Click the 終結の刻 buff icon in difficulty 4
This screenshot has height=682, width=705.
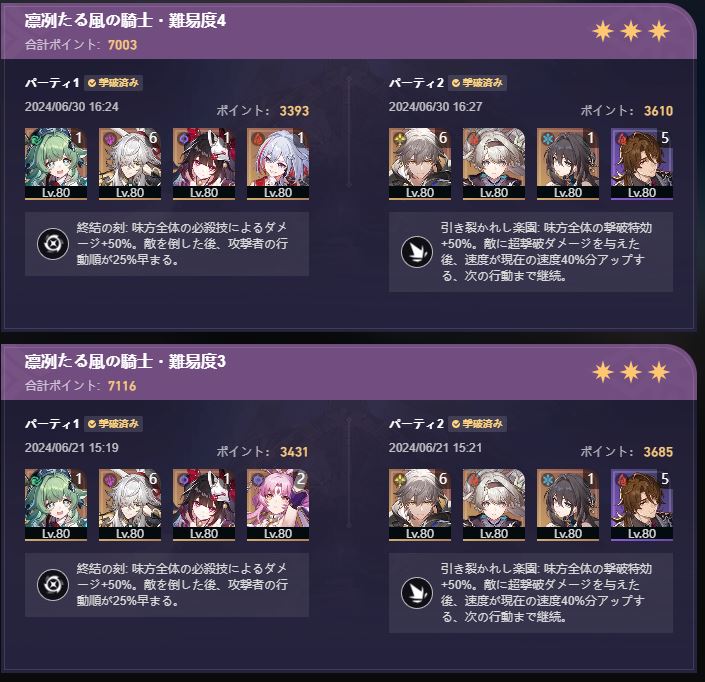pyautogui.click(x=53, y=244)
